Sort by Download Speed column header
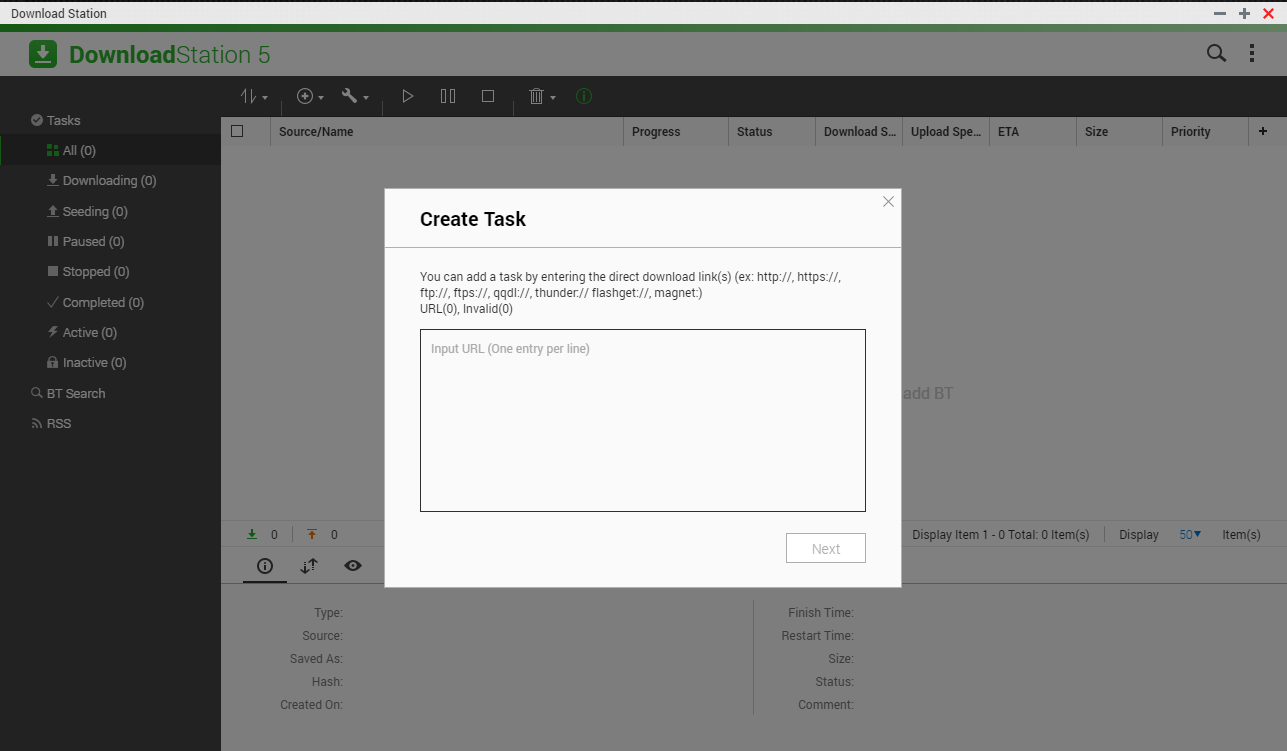The image size is (1287, 751). click(x=859, y=132)
